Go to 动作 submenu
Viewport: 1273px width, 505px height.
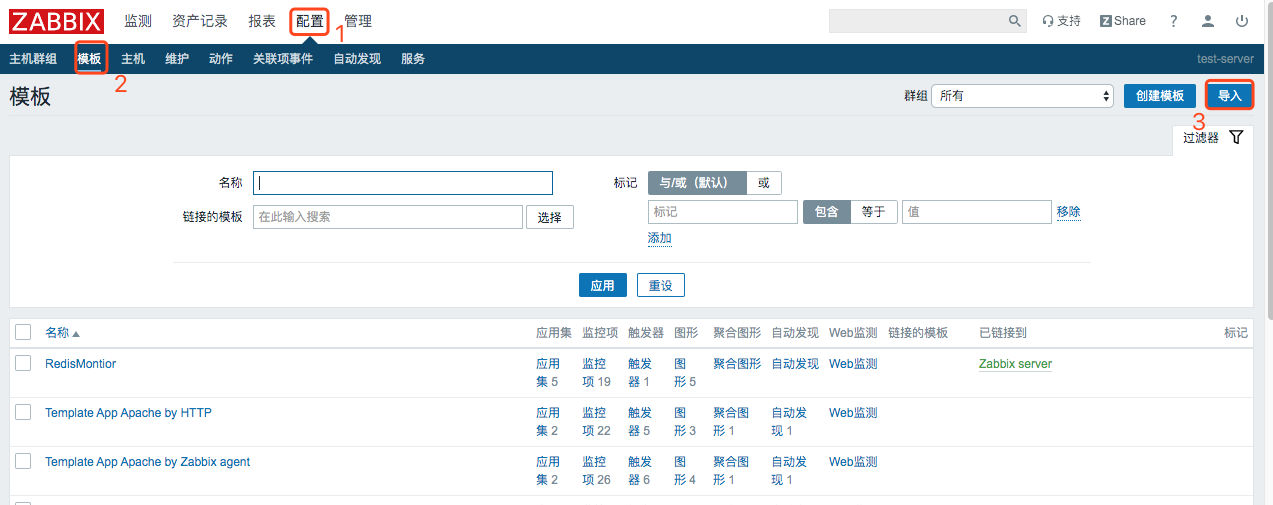221,59
